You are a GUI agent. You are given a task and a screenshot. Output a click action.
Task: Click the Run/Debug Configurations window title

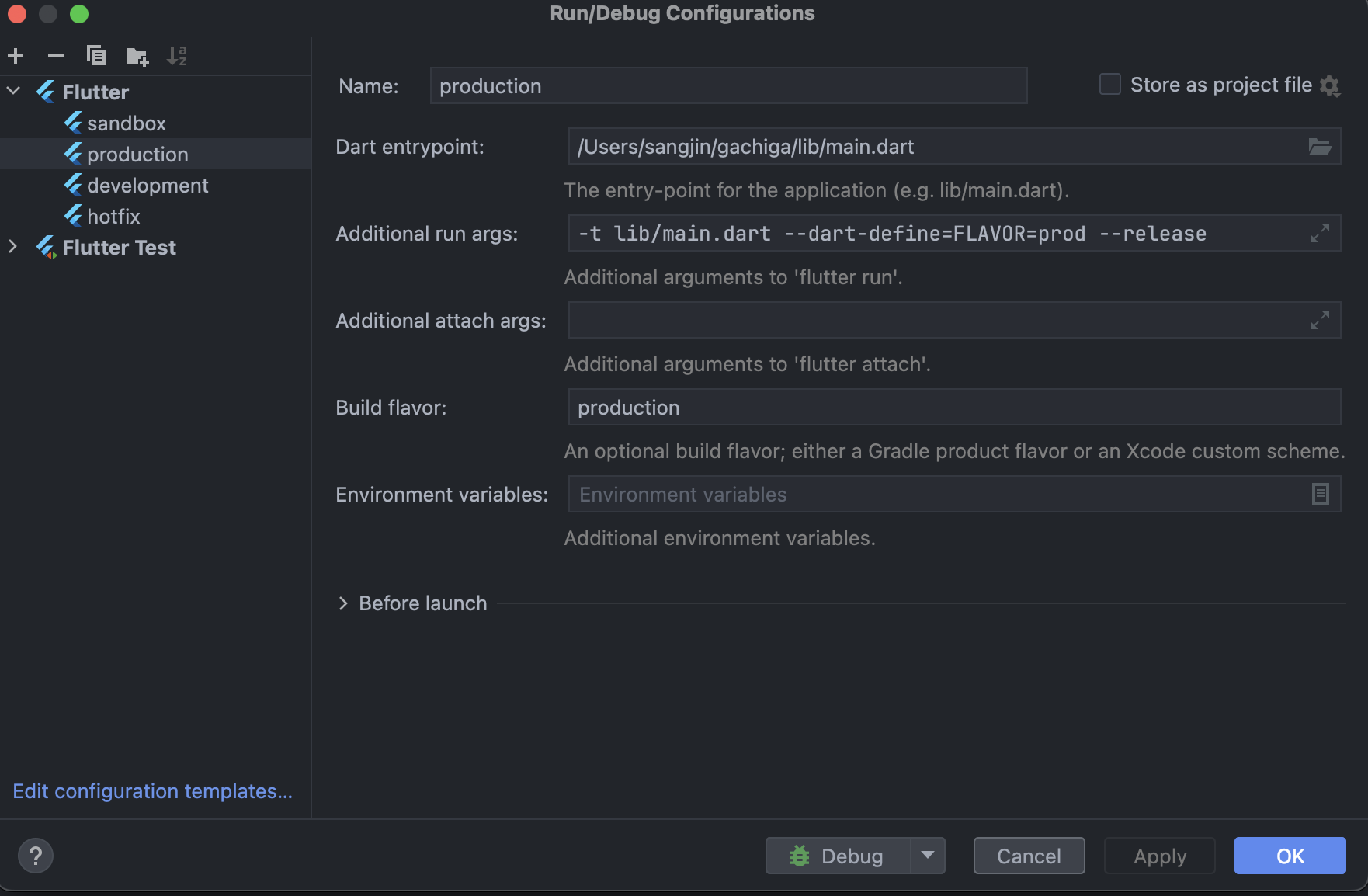682,13
